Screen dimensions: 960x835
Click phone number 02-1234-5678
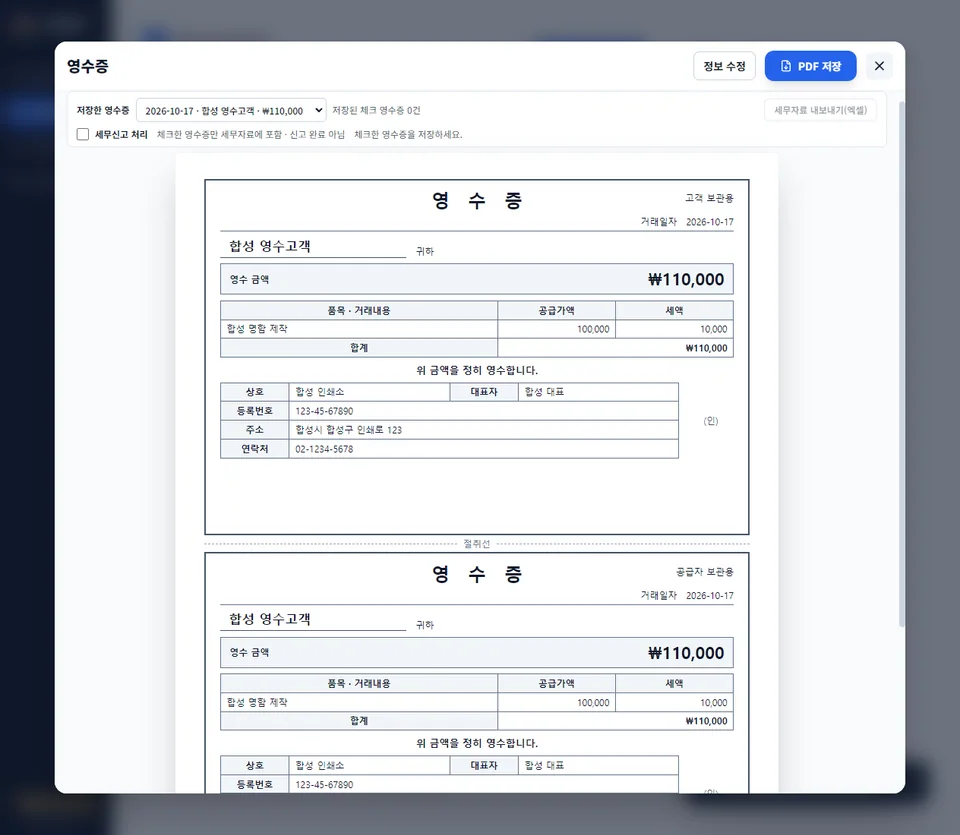pos(324,449)
